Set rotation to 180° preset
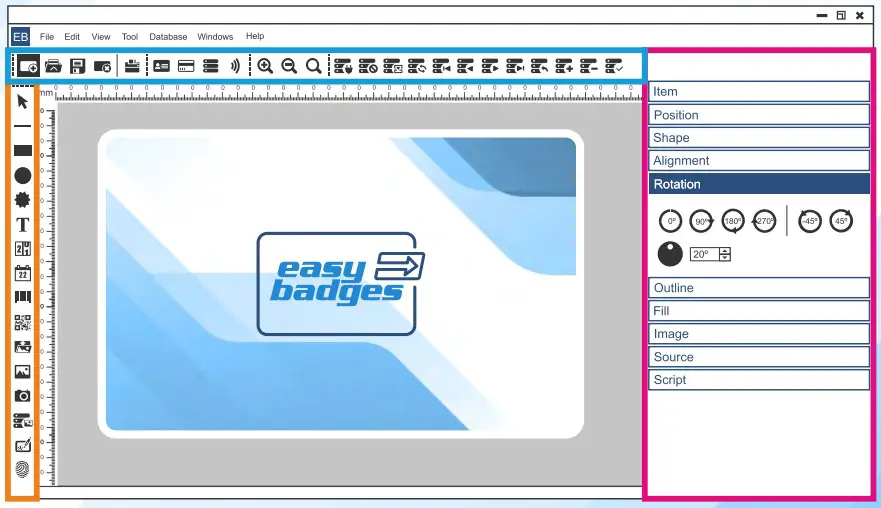 [x=733, y=221]
